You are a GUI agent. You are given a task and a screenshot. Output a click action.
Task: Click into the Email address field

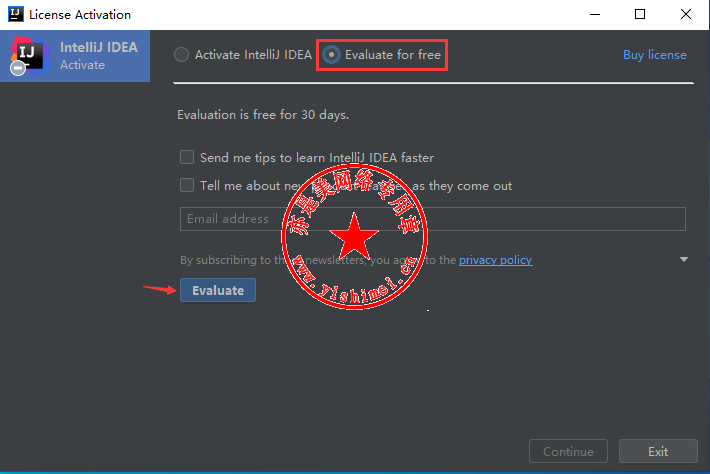point(432,219)
